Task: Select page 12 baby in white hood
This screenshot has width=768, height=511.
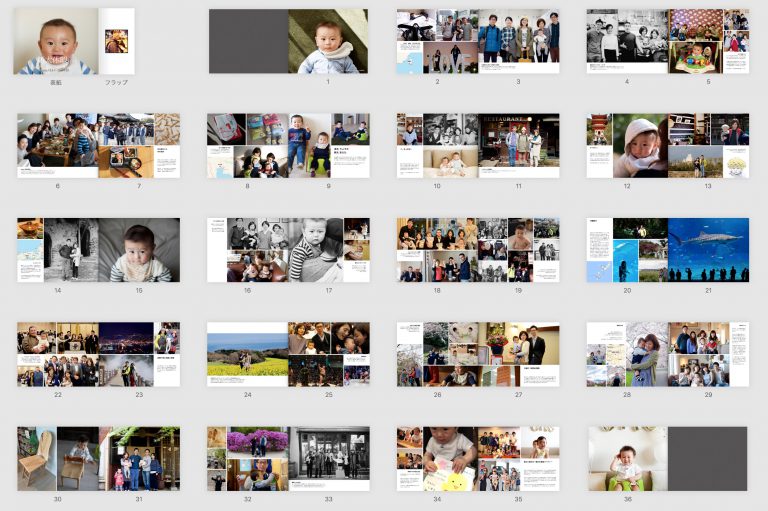Action: click(640, 145)
